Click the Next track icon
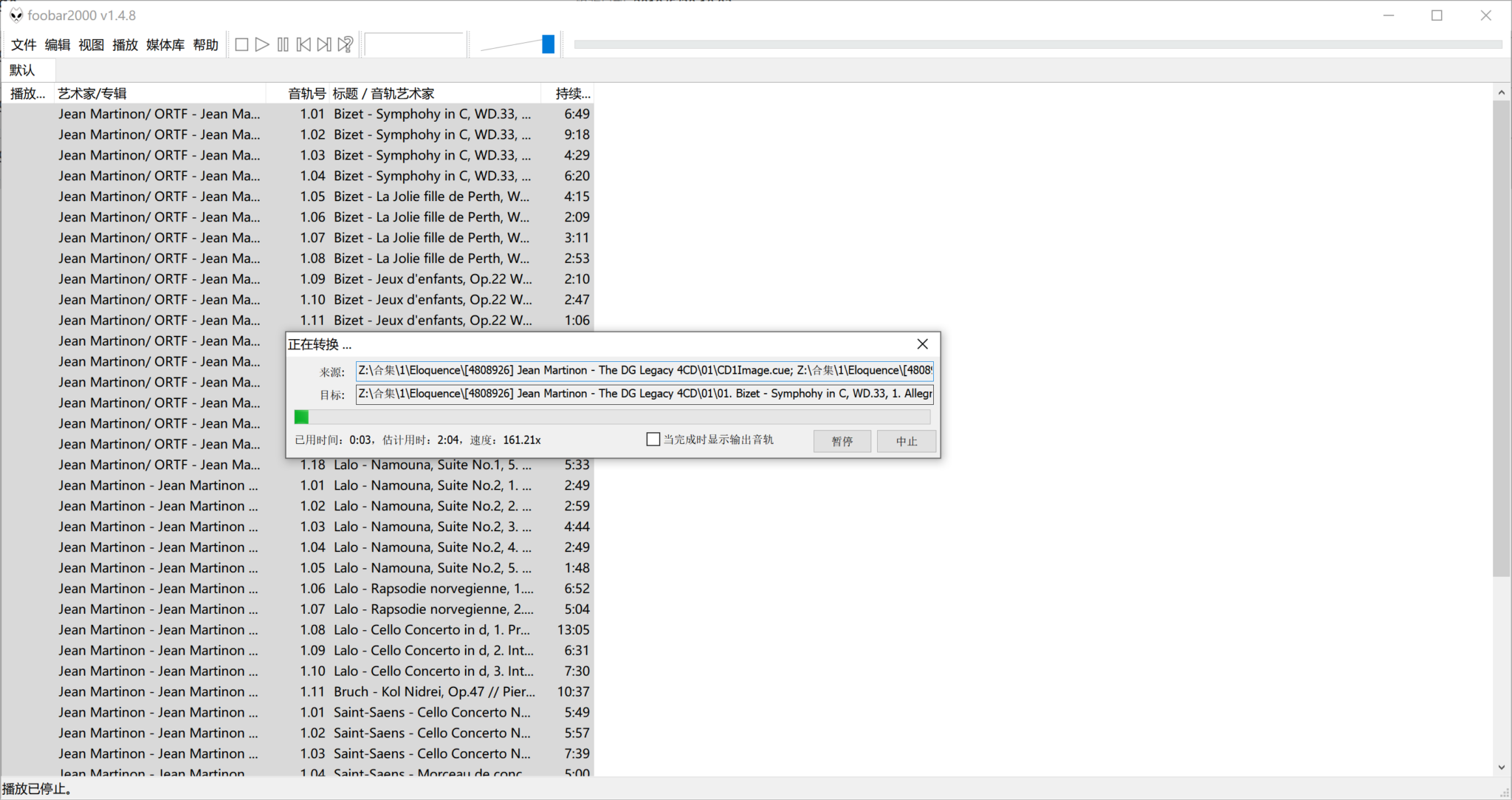1512x800 pixels. coord(324,45)
